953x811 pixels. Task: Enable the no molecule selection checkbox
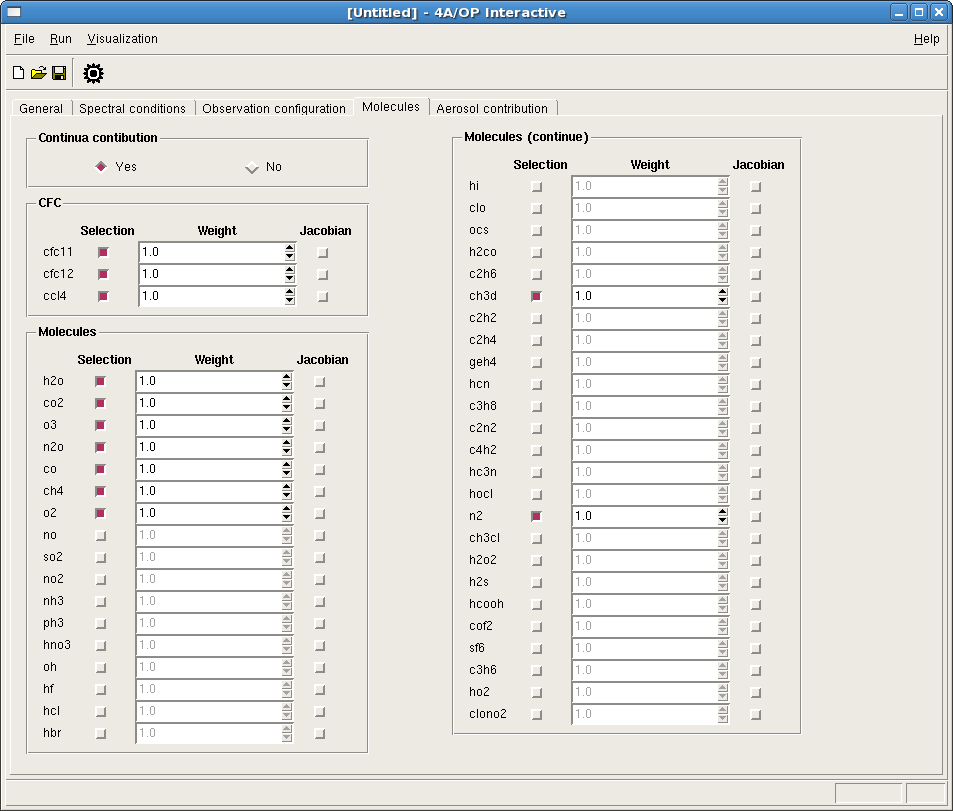click(101, 536)
